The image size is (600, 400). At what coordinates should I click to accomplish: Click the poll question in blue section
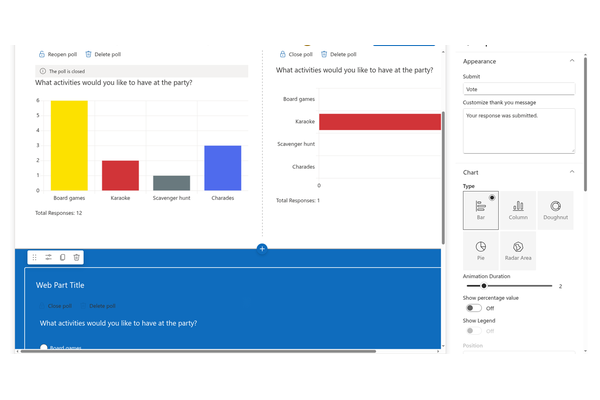click(118, 323)
